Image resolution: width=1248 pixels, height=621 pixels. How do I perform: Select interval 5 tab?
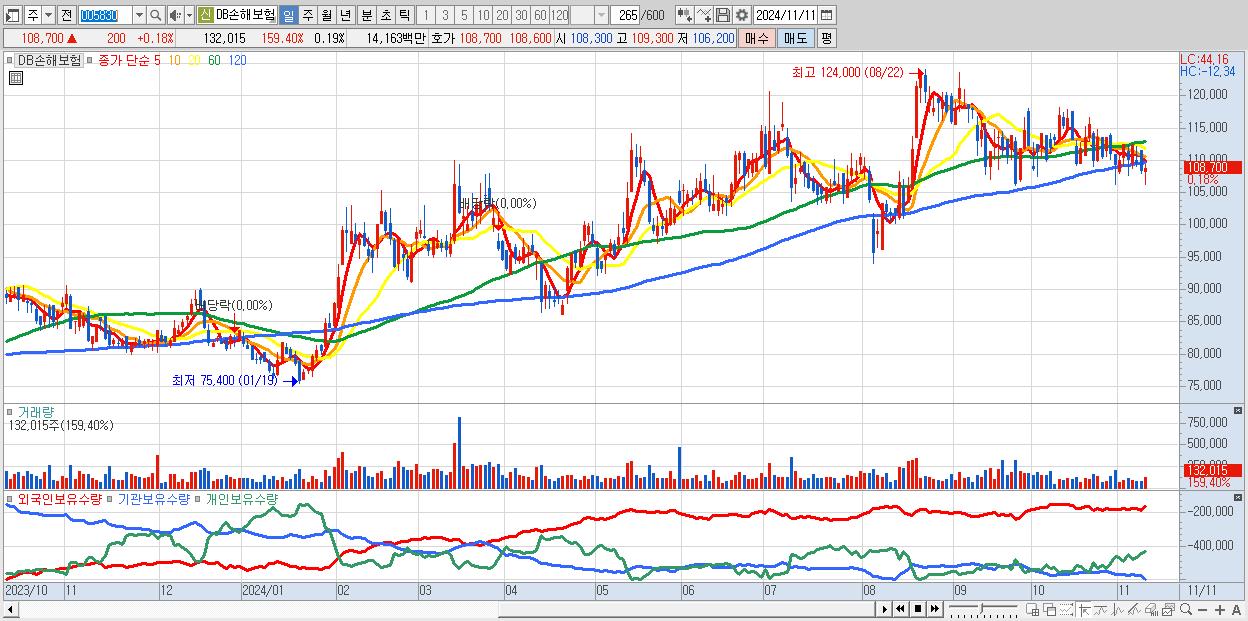(464, 15)
